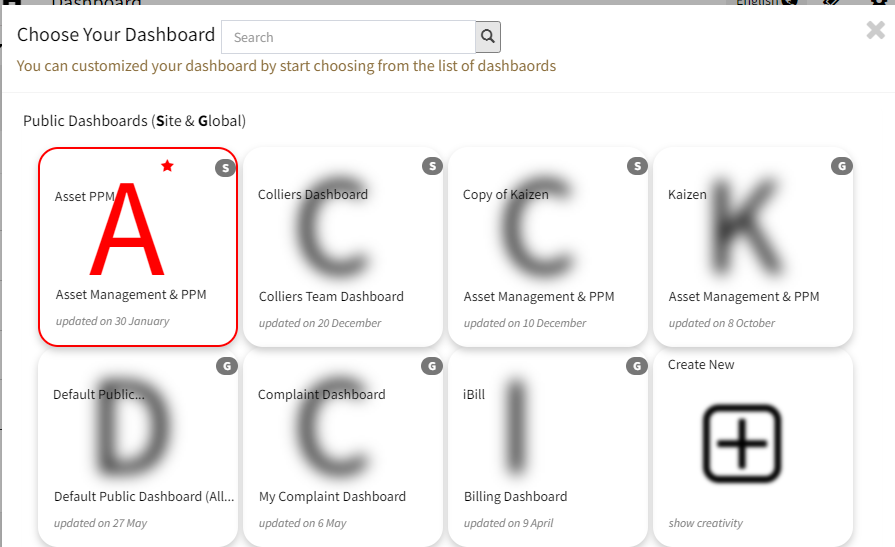
Task: Click the plus icon to create dashboard
Action: tap(741, 443)
